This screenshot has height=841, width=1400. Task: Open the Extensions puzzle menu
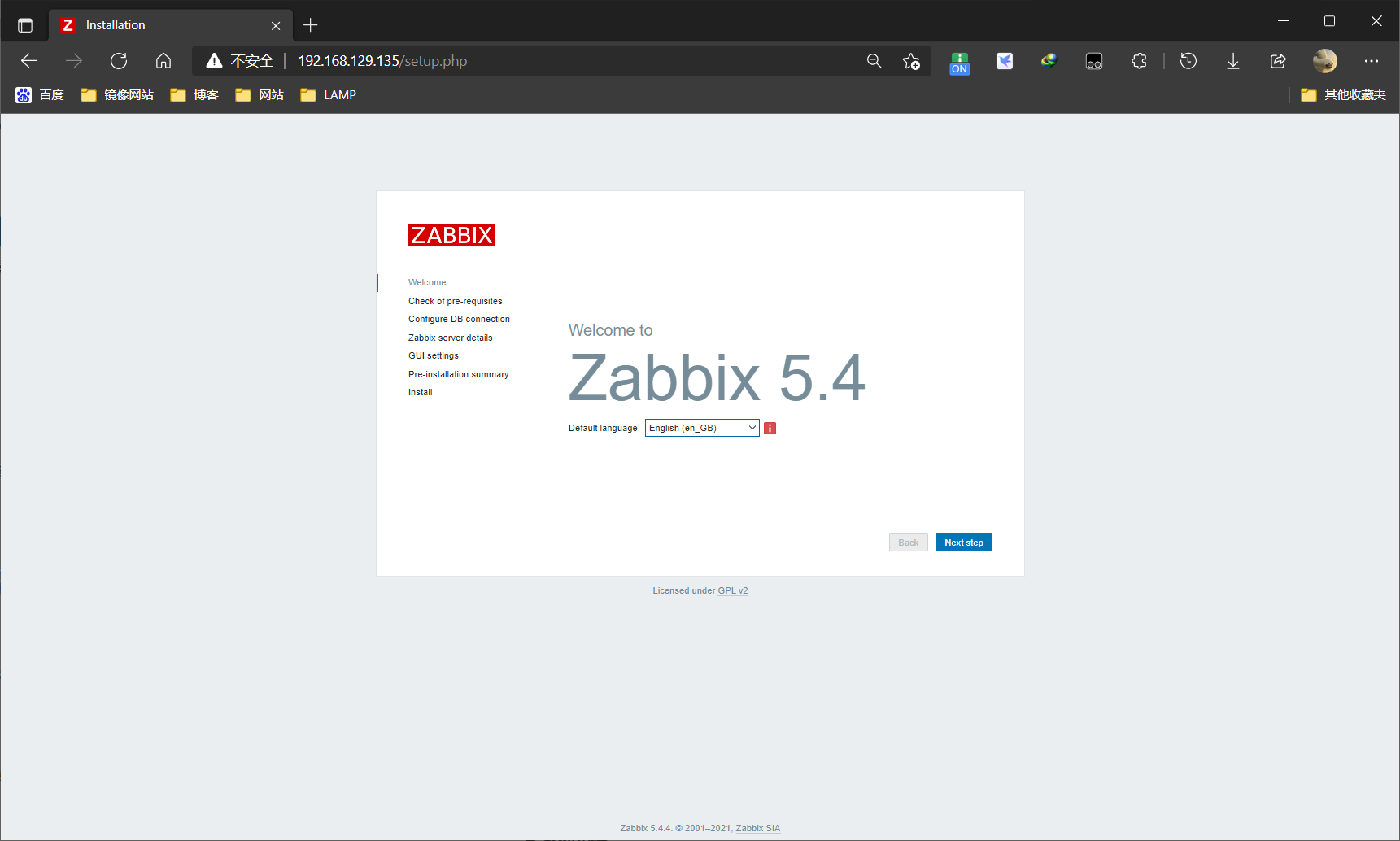(1139, 61)
